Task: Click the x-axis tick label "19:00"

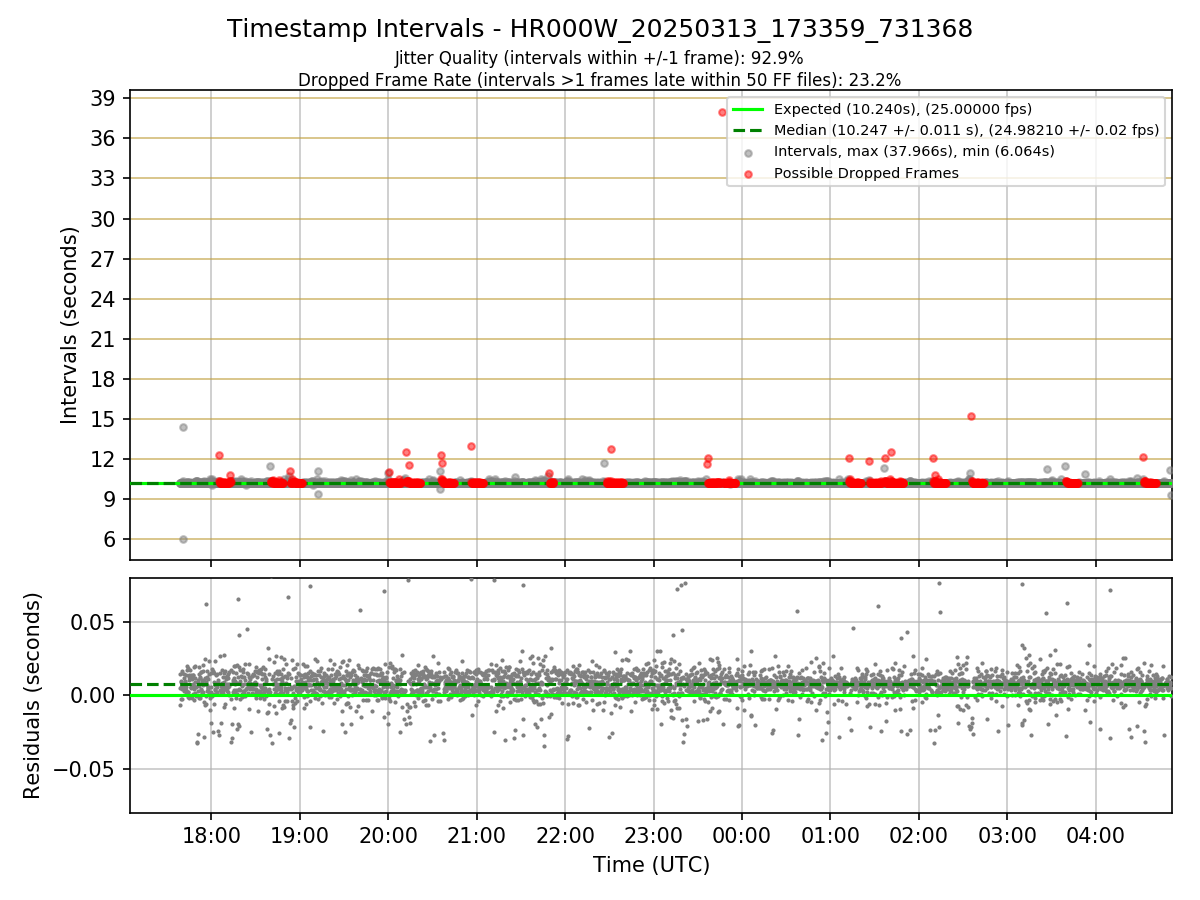Action: (x=299, y=834)
